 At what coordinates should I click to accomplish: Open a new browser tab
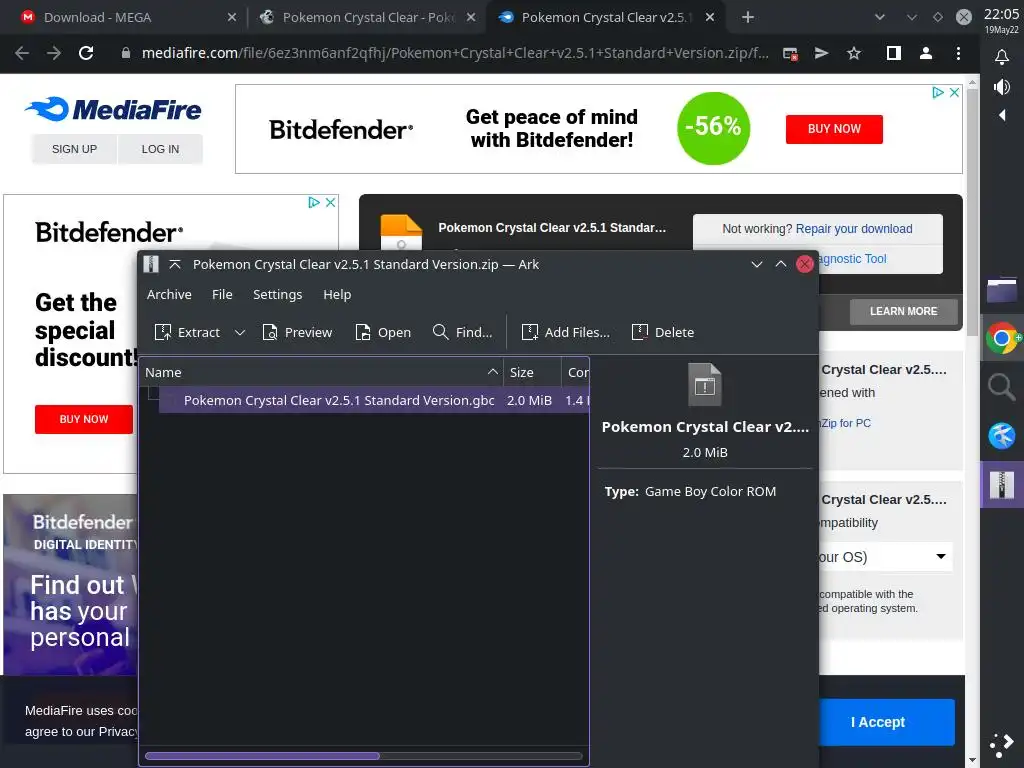pos(748,18)
